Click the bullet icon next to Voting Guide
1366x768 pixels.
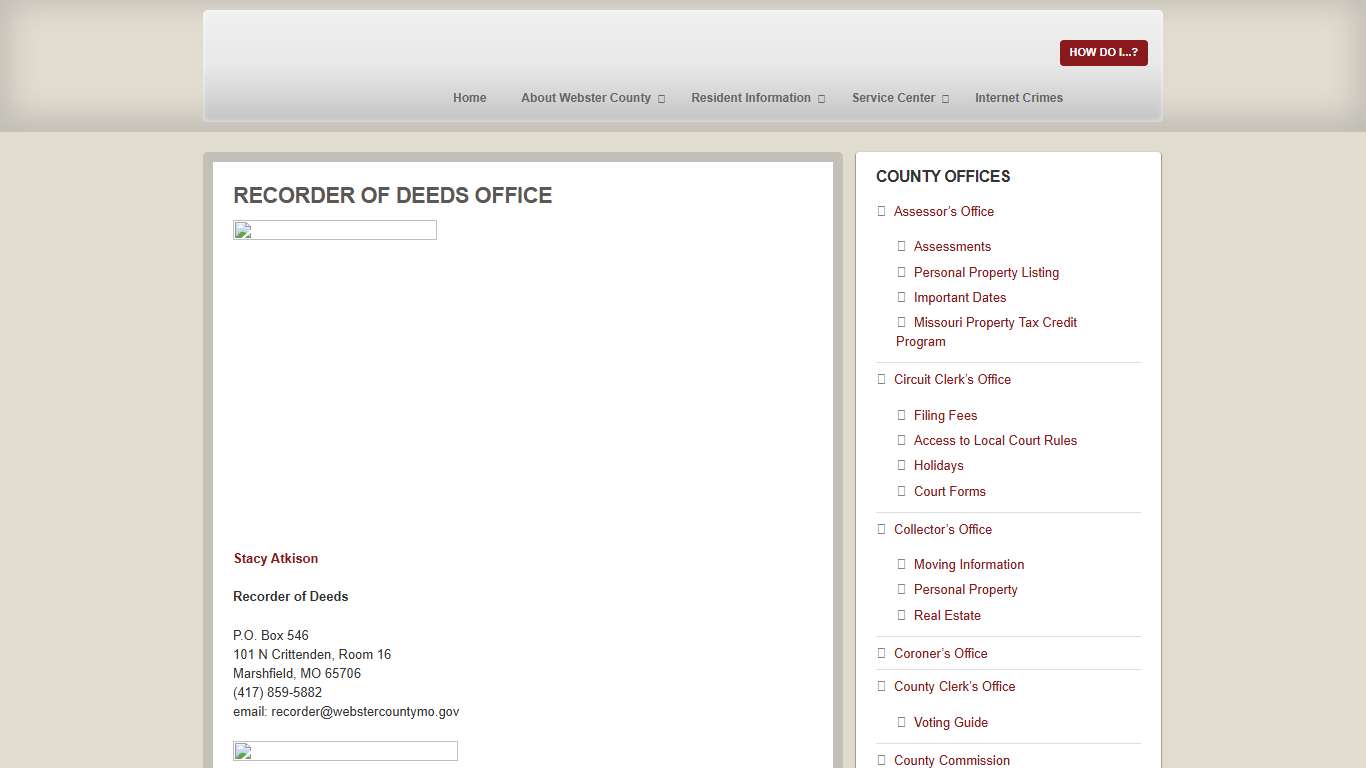pyautogui.click(x=901, y=722)
